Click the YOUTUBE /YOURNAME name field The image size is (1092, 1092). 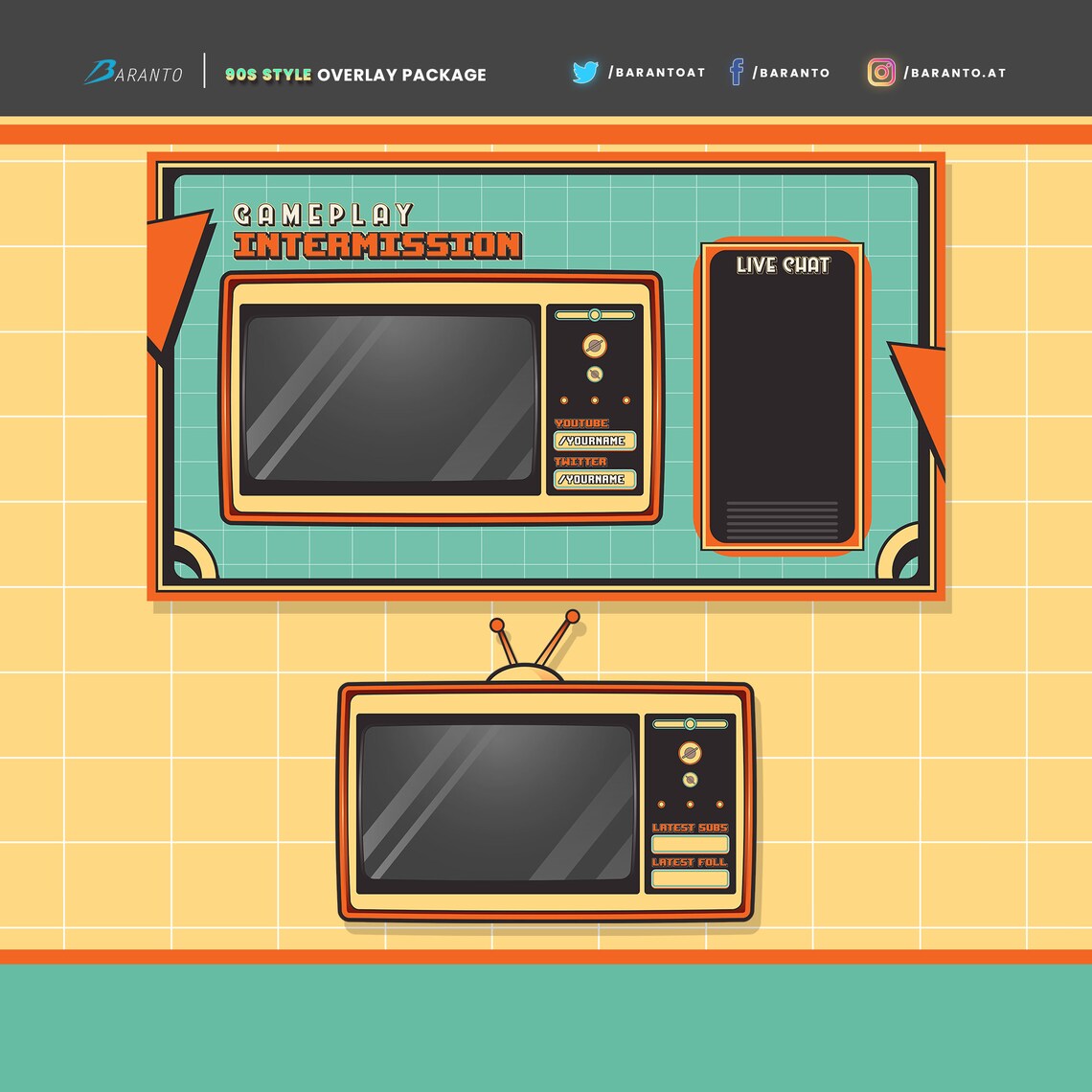click(x=596, y=441)
